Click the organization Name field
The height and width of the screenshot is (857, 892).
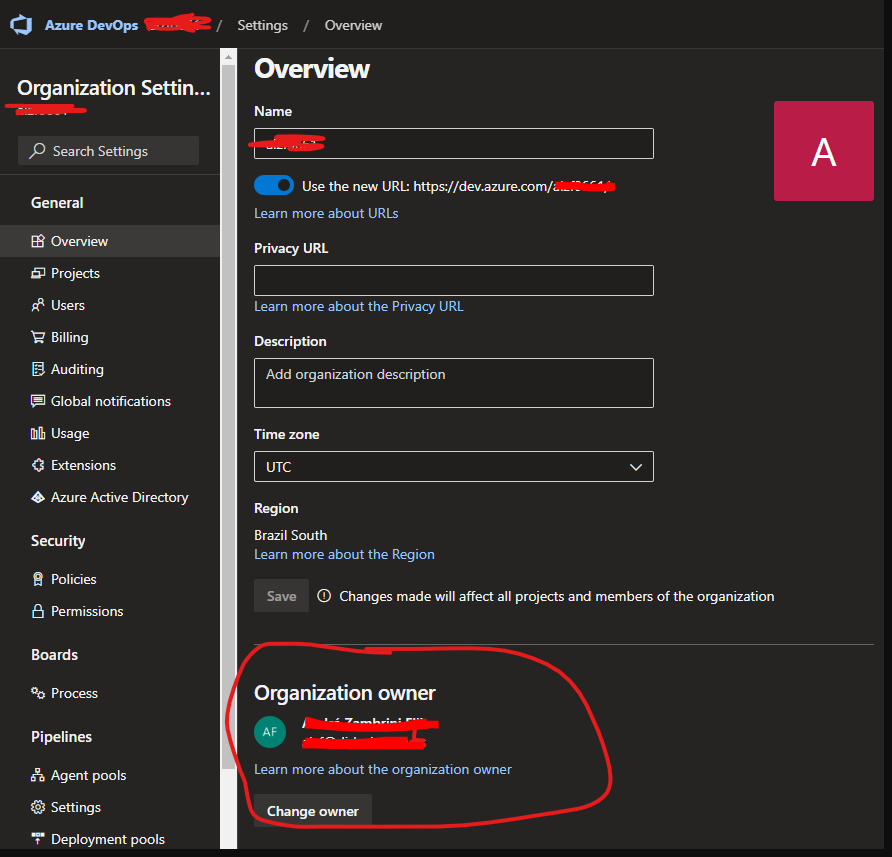click(x=453, y=143)
